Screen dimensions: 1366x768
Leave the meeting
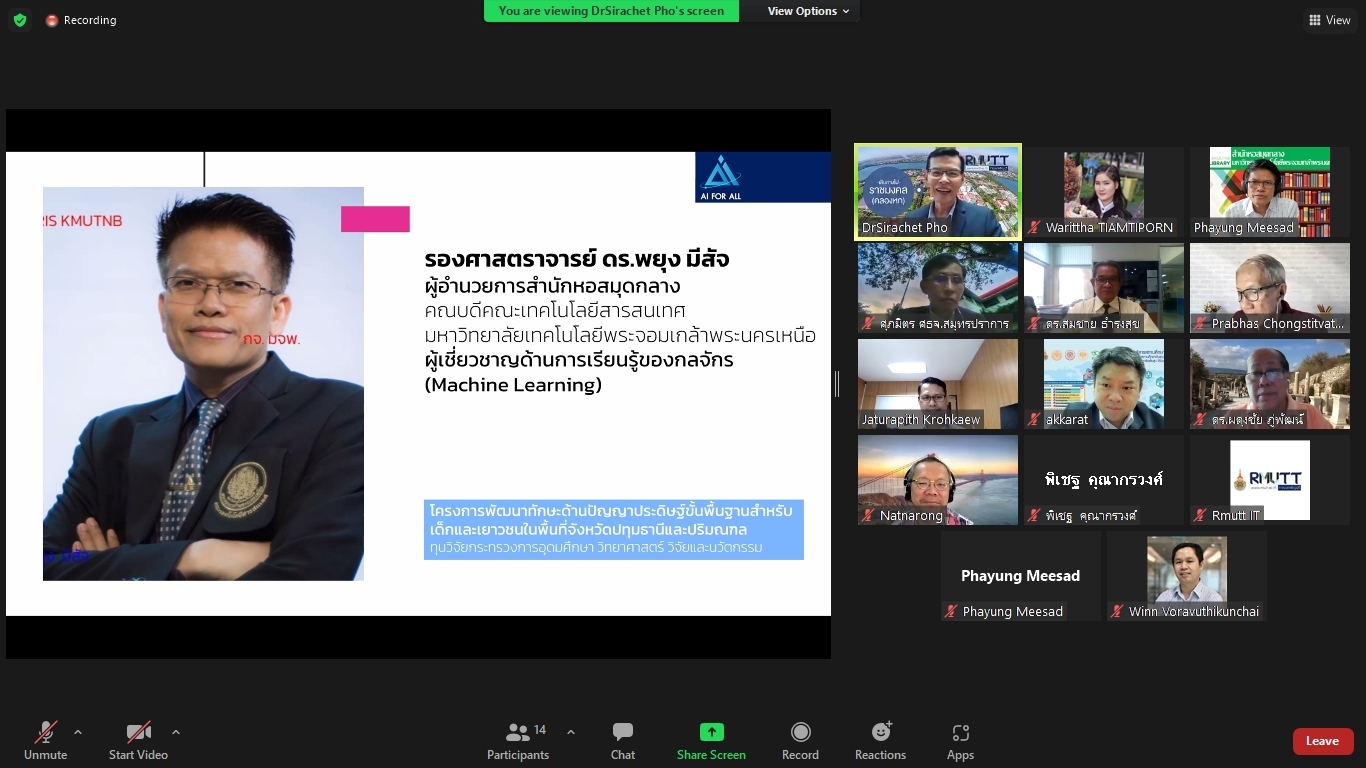(x=1322, y=741)
